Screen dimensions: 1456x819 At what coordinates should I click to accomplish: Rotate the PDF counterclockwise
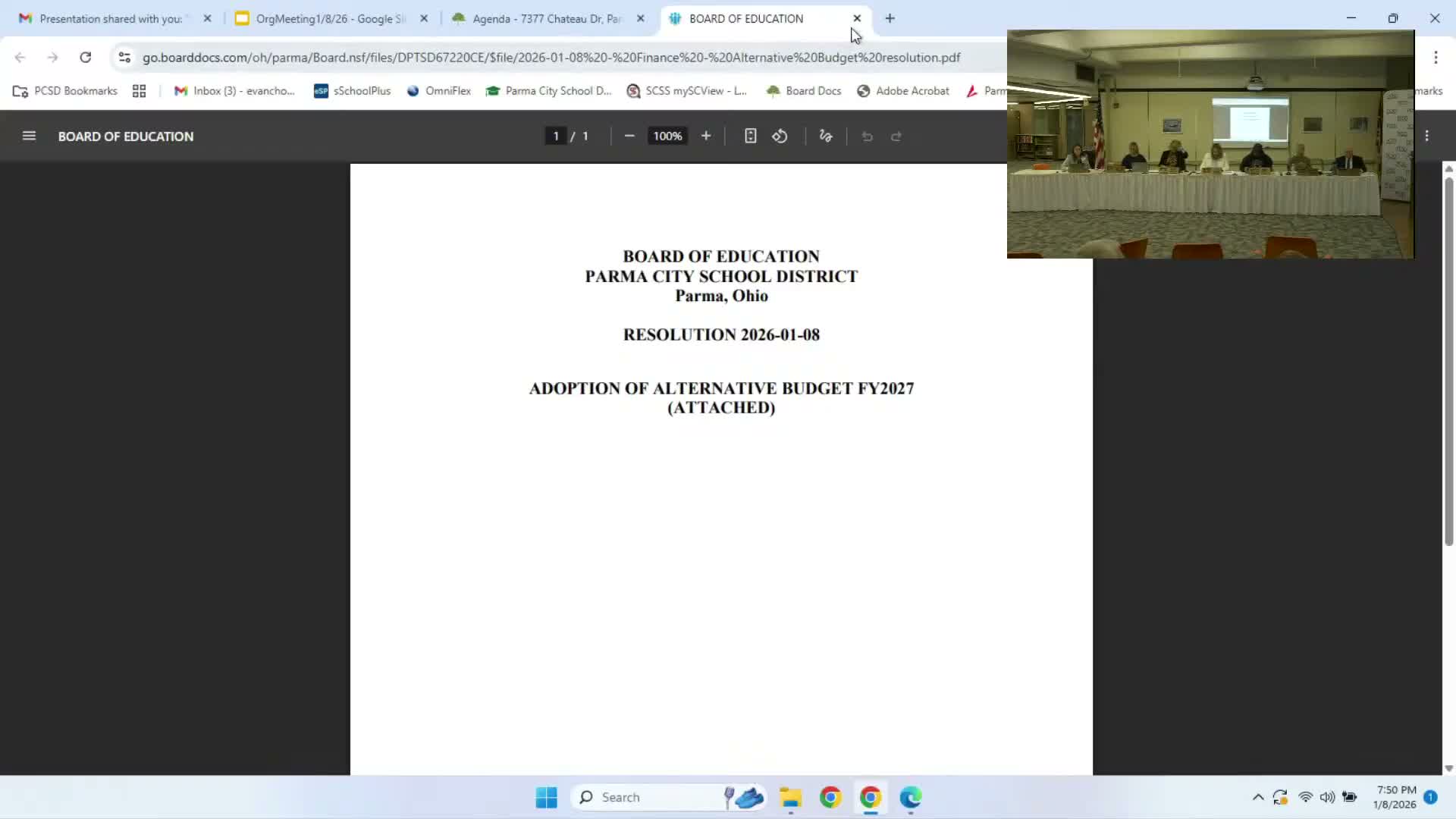(780, 136)
